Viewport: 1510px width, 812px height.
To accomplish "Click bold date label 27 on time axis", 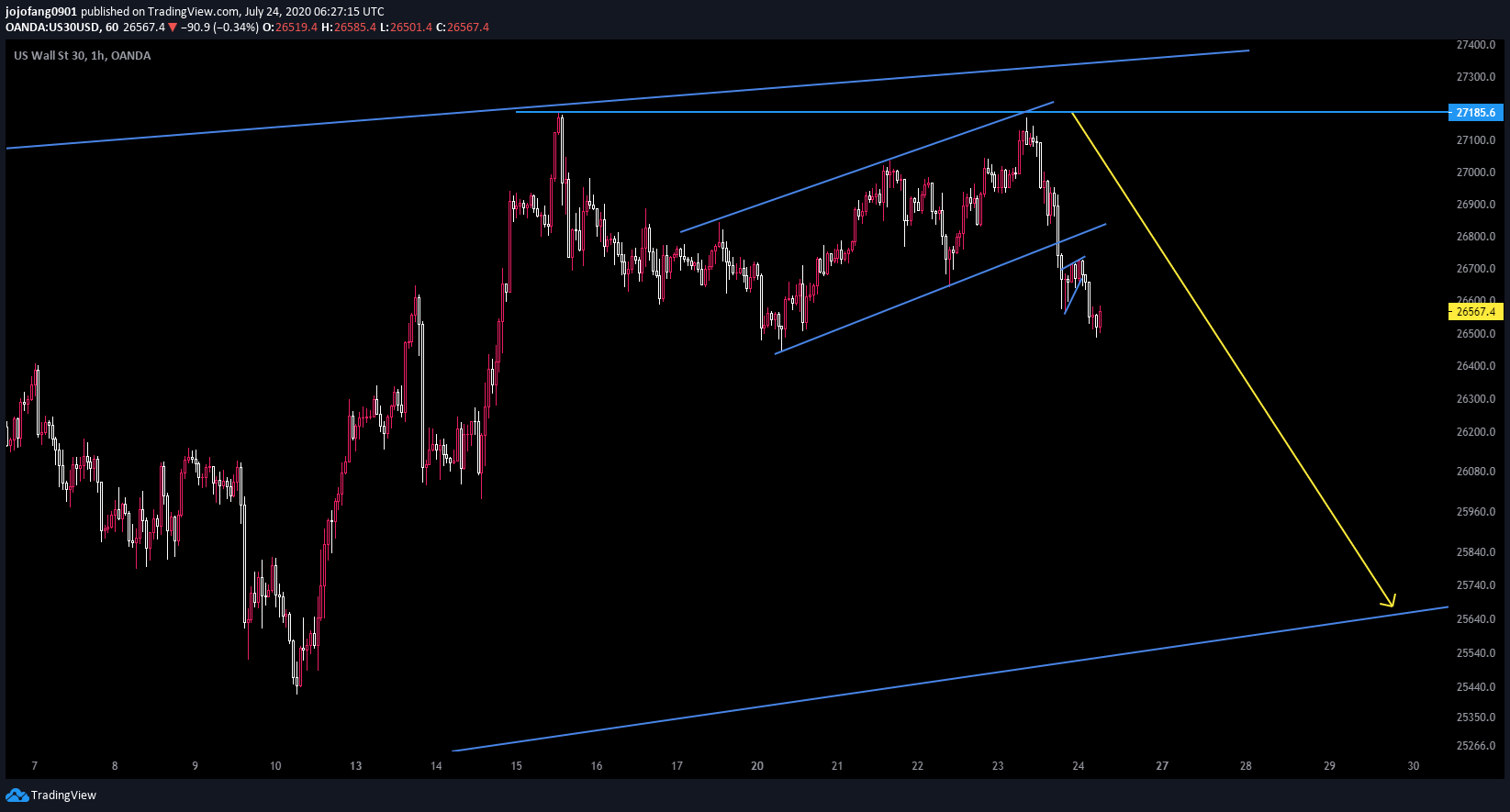I will coord(1162,766).
